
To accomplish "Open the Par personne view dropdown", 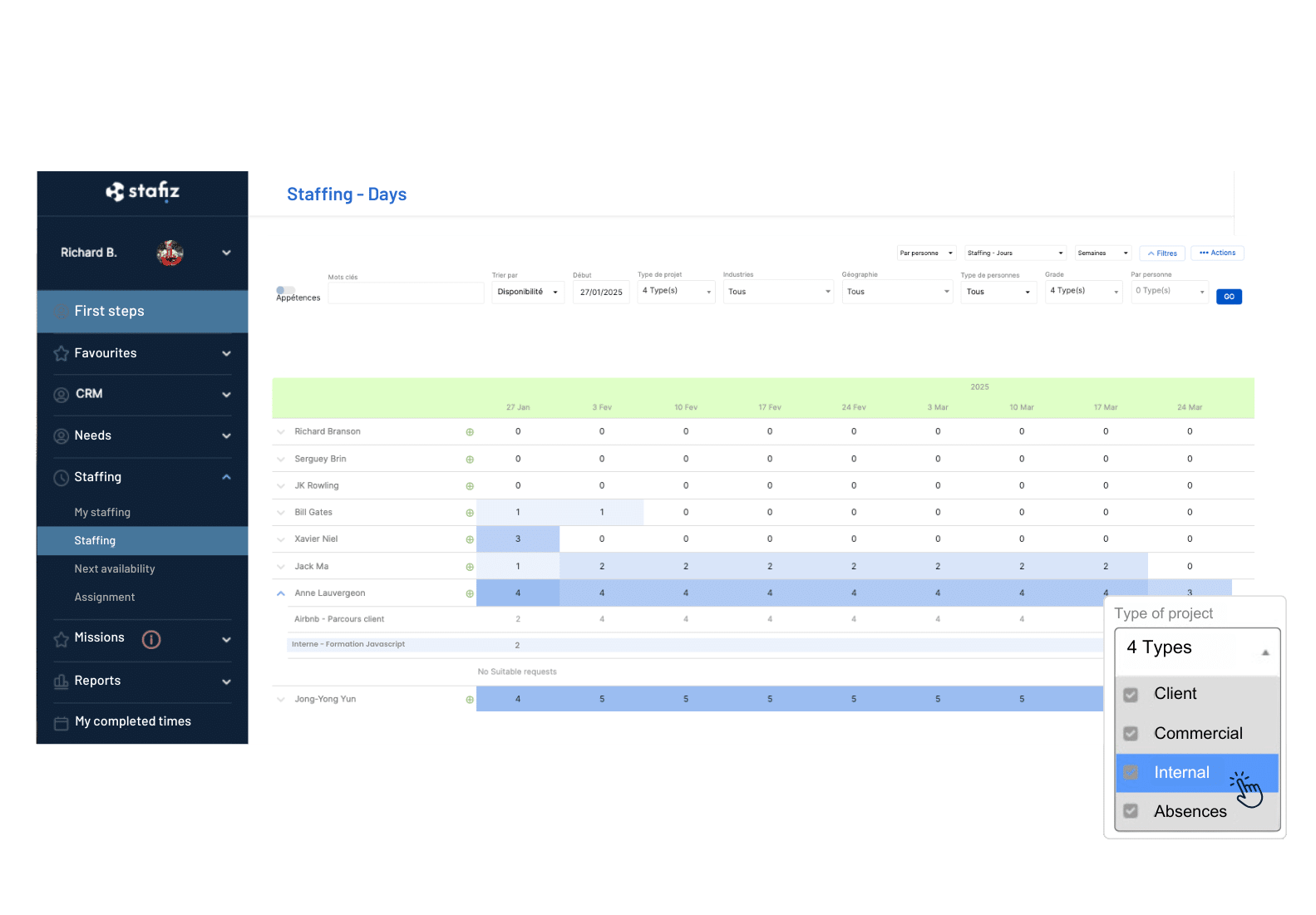I will click(x=927, y=253).
